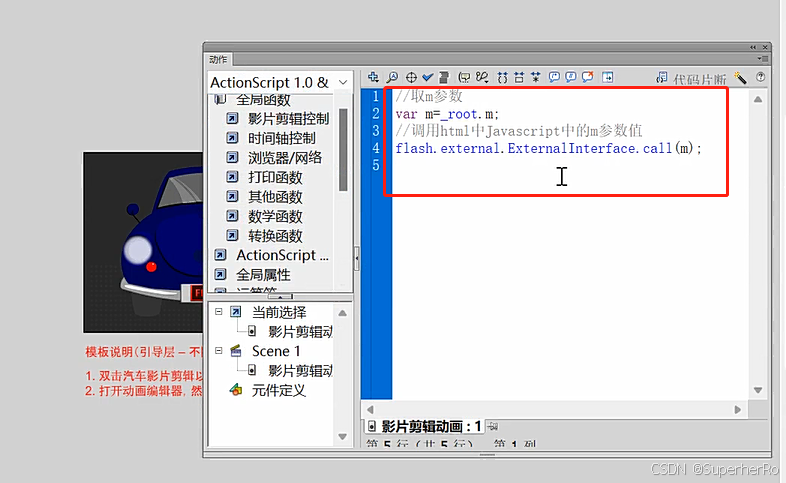Collapse panel with double-arrow icon
Screen dimensions: 786x483
(x=753, y=47)
